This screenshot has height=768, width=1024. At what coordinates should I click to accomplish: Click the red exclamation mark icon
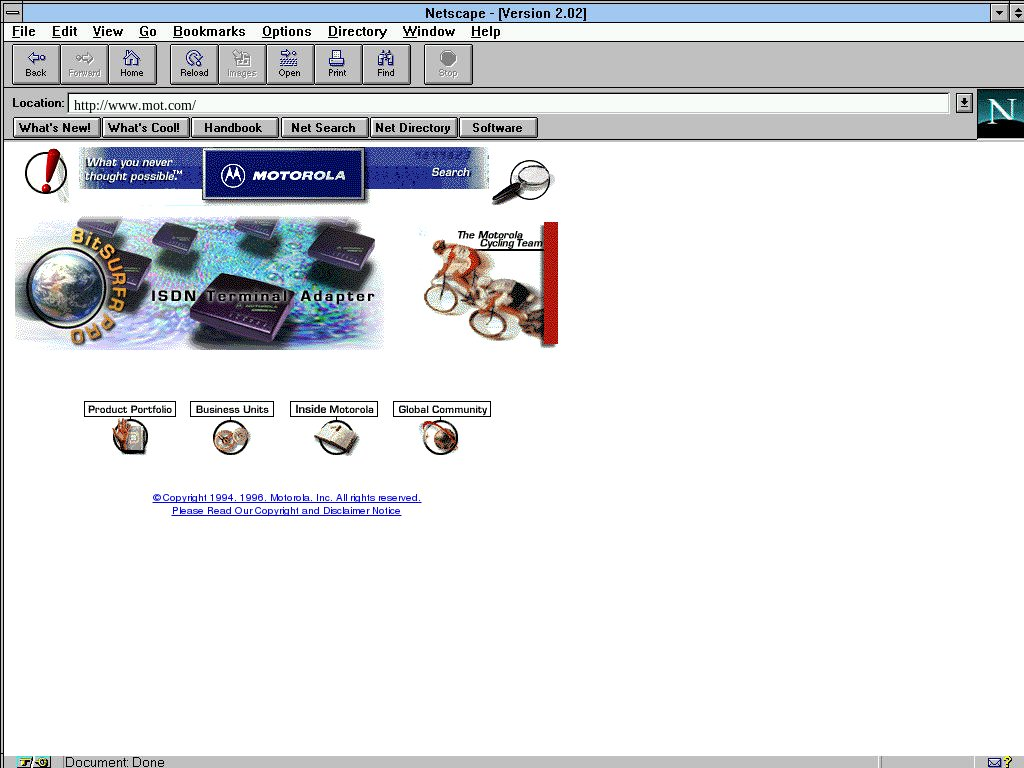pos(45,171)
